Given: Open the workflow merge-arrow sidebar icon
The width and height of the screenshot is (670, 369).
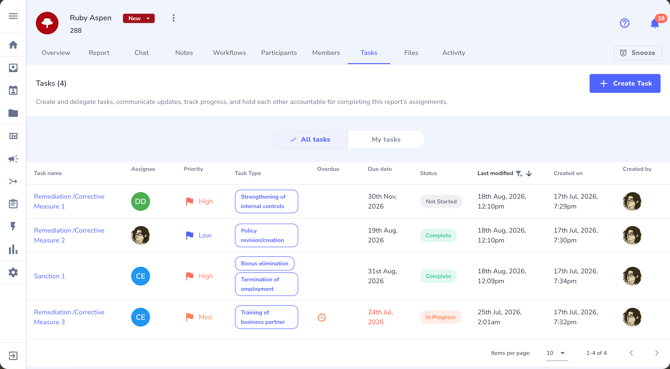Looking at the screenshot, I should [13, 182].
